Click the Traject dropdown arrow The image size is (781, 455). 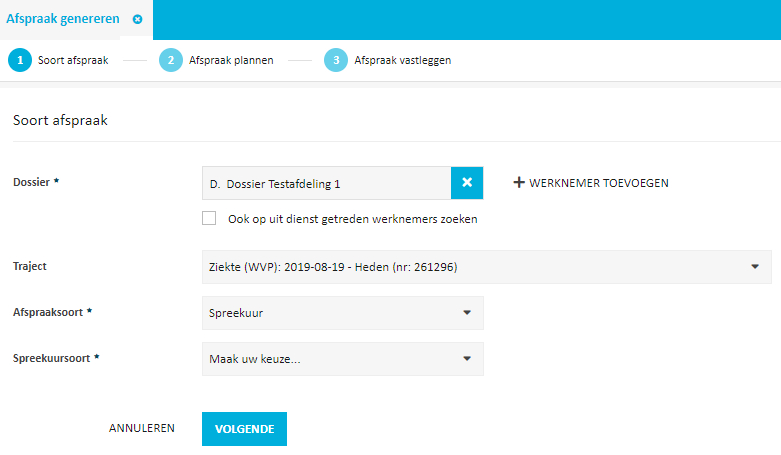point(753,267)
